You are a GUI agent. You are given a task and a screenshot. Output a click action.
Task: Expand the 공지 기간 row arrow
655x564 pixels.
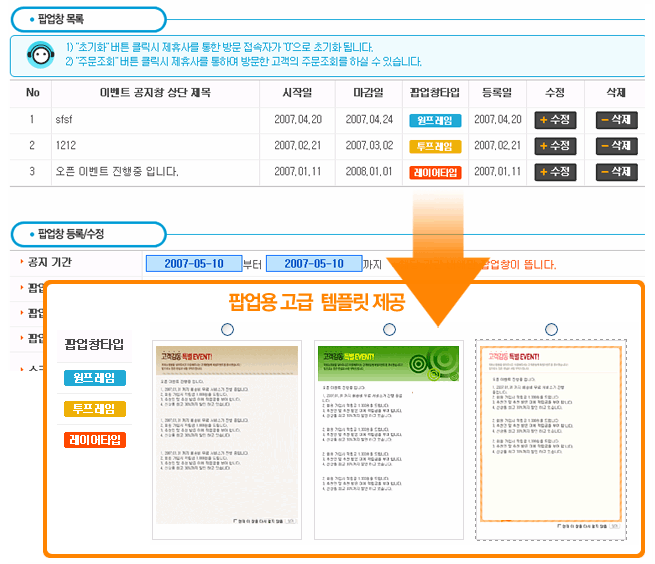pos(22,263)
